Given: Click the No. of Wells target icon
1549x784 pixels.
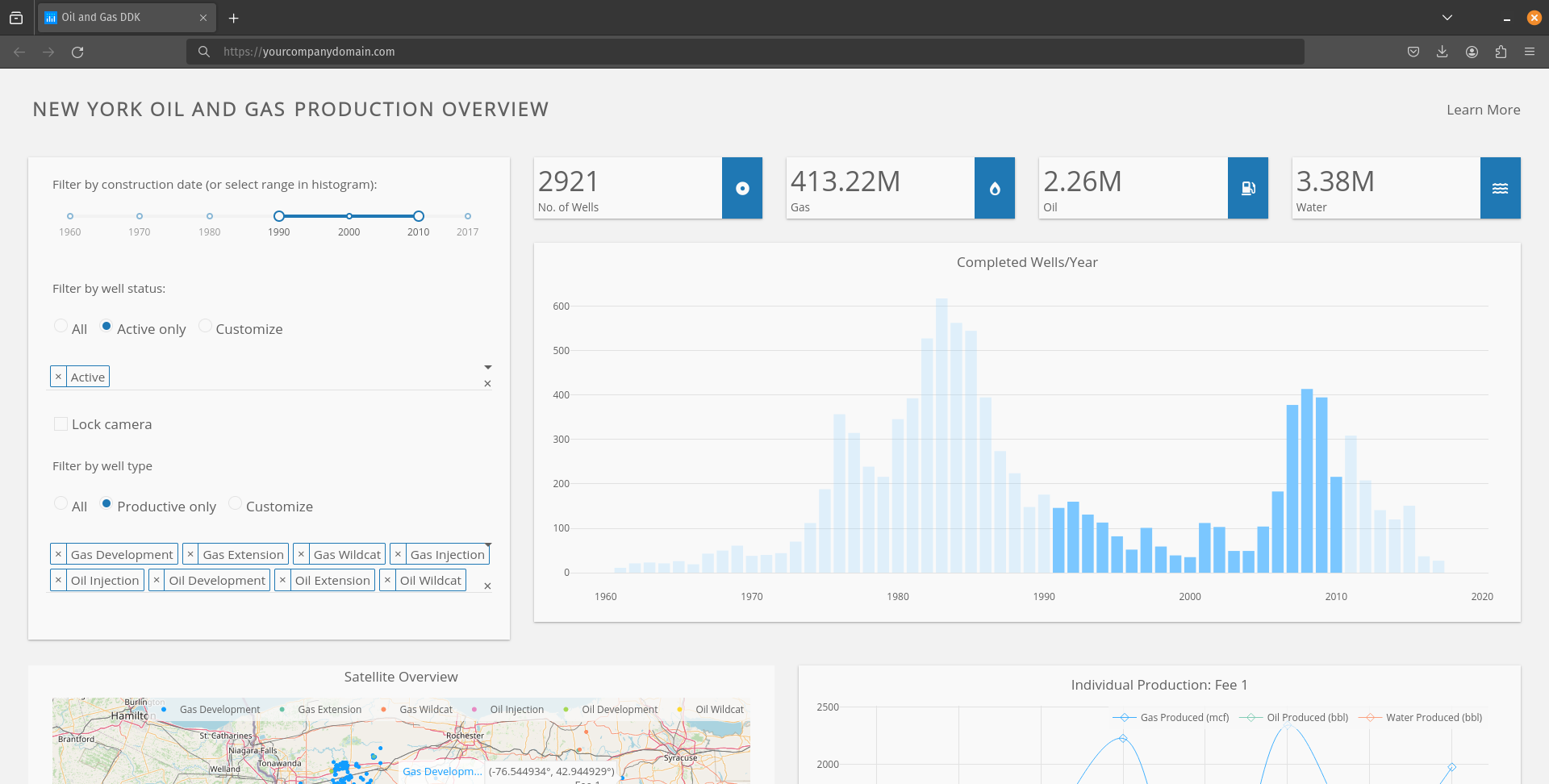Looking at the screenshot, I should pyautogui.click(x=742, y=188).
